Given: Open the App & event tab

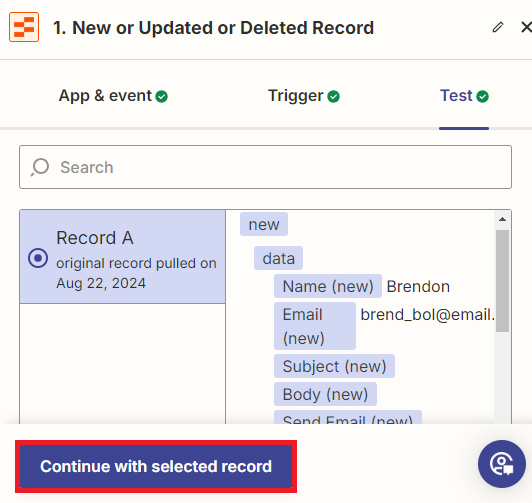Looking at the screenshot, I should (113, 96).
